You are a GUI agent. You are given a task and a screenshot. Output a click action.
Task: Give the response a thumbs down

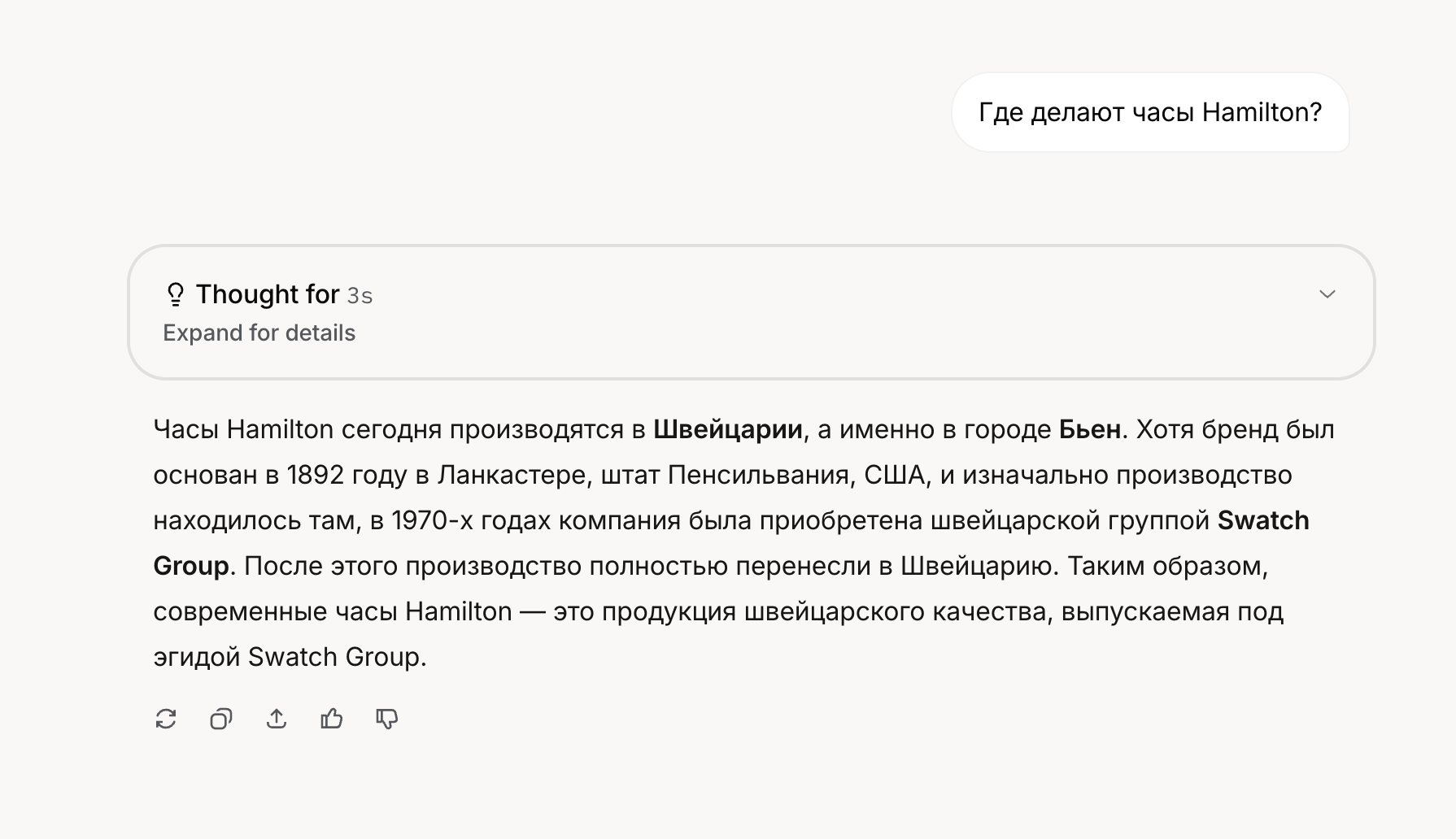click(x=387, y=719)
